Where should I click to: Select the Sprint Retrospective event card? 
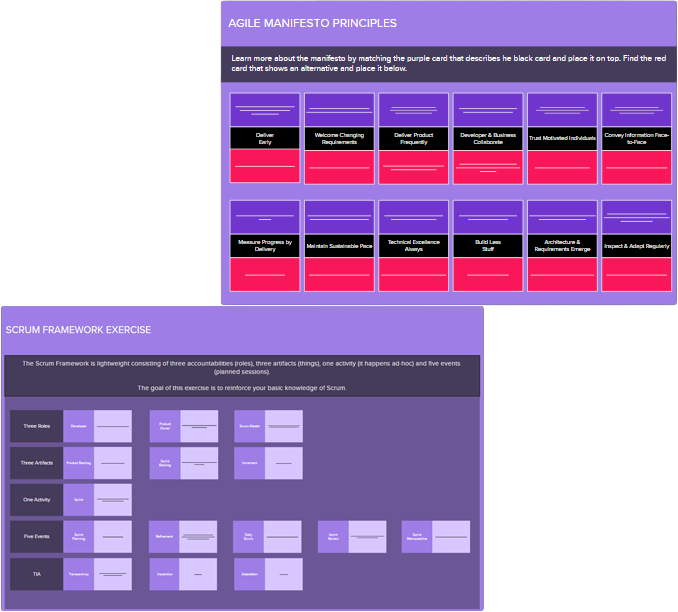click(x=417, y=537)
